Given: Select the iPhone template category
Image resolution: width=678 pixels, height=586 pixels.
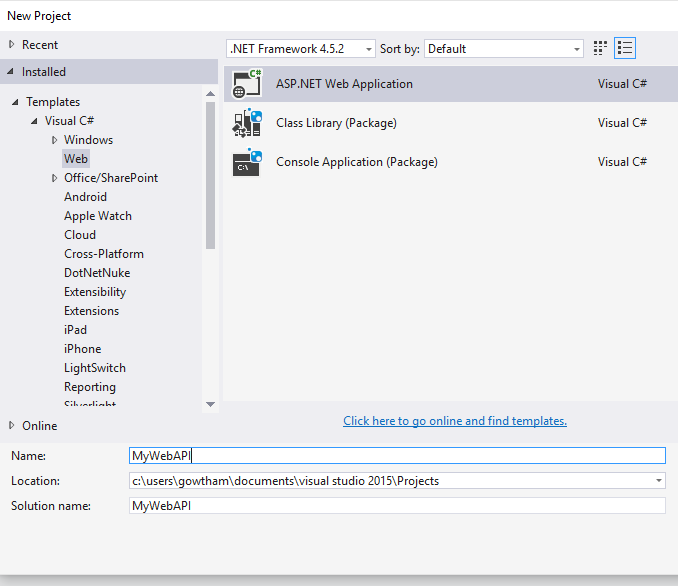Looking at the screenshot, I should point(82,349).
